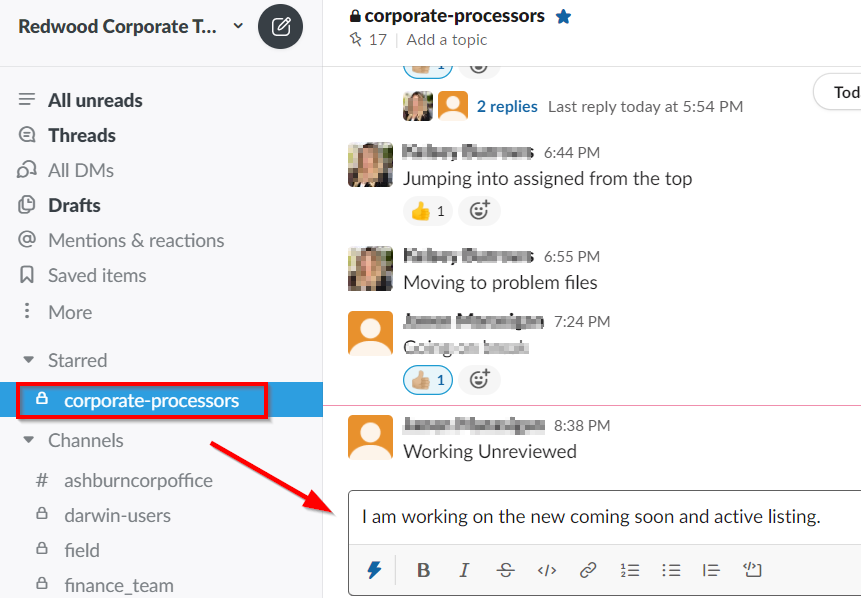The height and width of the screenshot is (598, 861).
Task: Open Redwood Corporate workspace dropdown menu
Action: [x=131, y=26]
